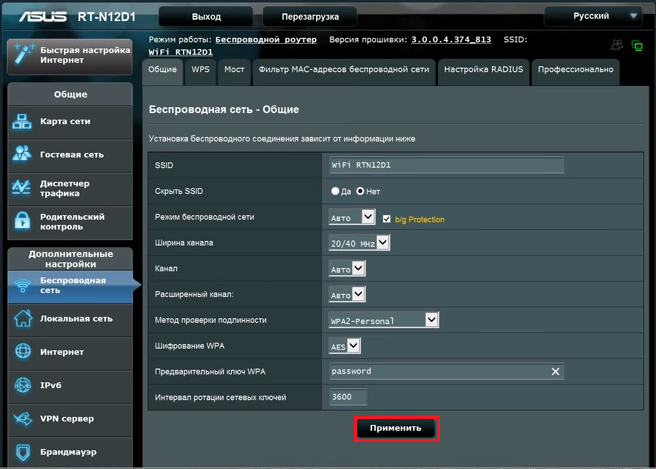This screenshot has height=469, width=656.
Task: Open the Настройка RADIUS tab
Action: 483,70
